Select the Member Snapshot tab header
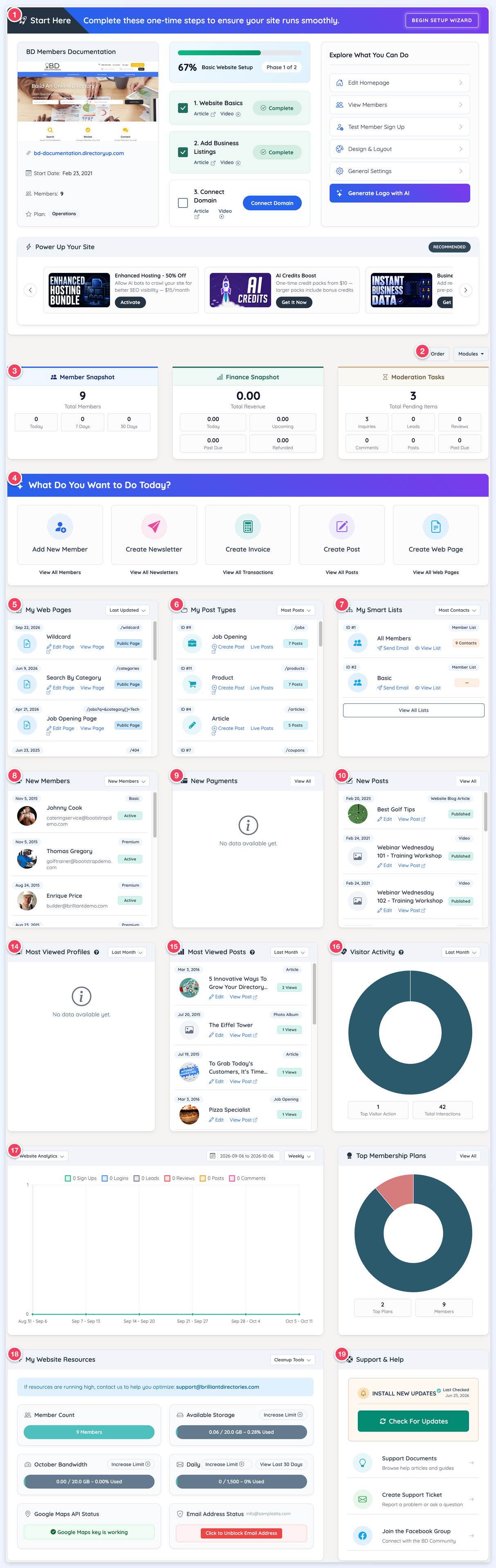The height and width of the screenshot is (1568, 496). pyautogui.click(x=82, y=377)
